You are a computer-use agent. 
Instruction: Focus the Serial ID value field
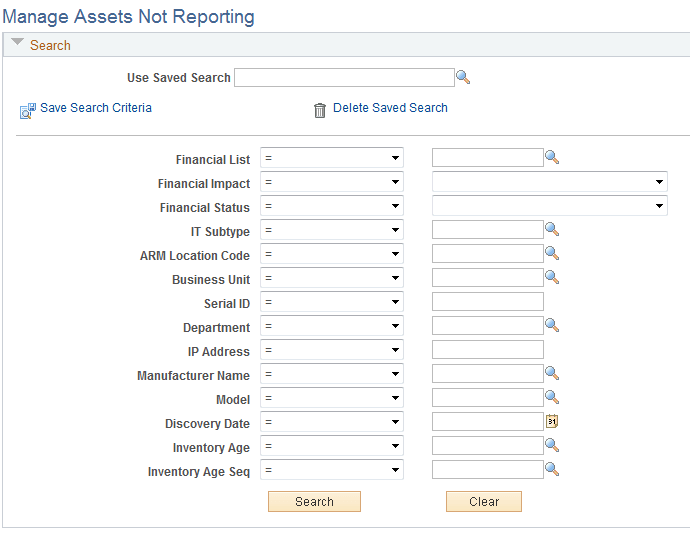point(488,302)
